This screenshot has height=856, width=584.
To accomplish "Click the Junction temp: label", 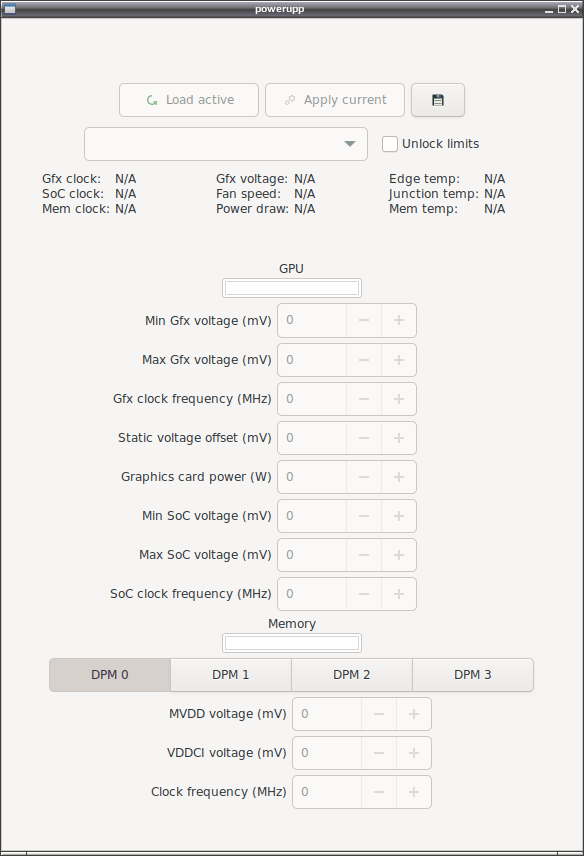I will coord(433,194).
